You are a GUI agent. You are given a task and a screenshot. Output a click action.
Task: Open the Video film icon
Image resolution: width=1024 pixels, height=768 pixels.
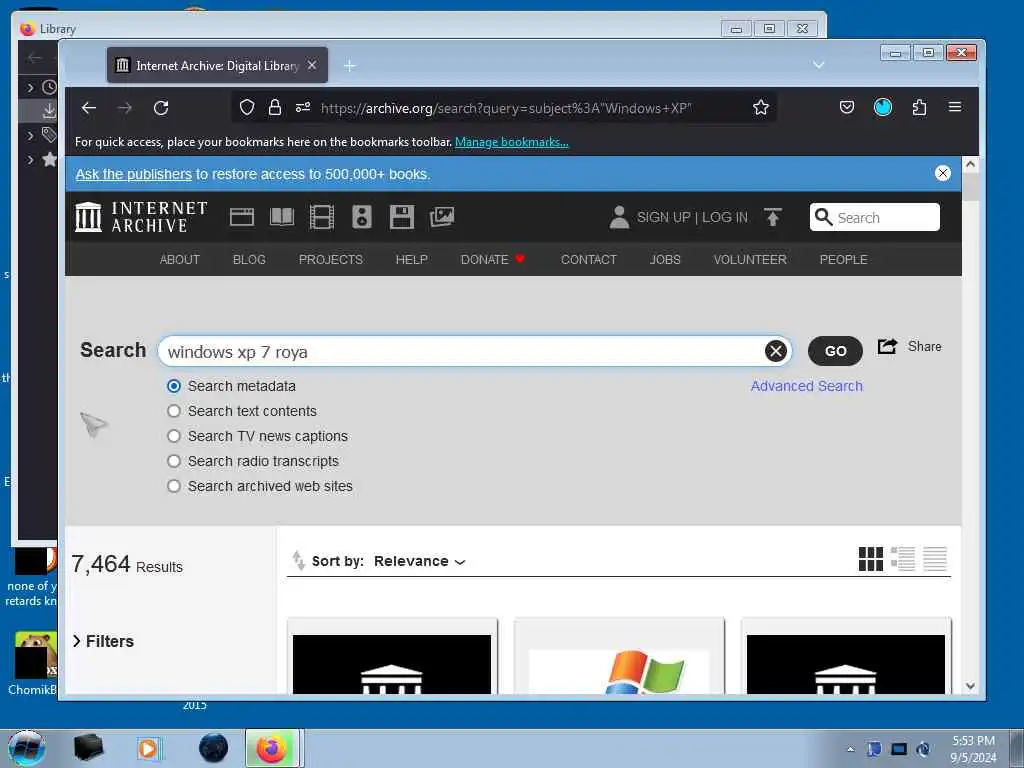(x=321, y=217)
